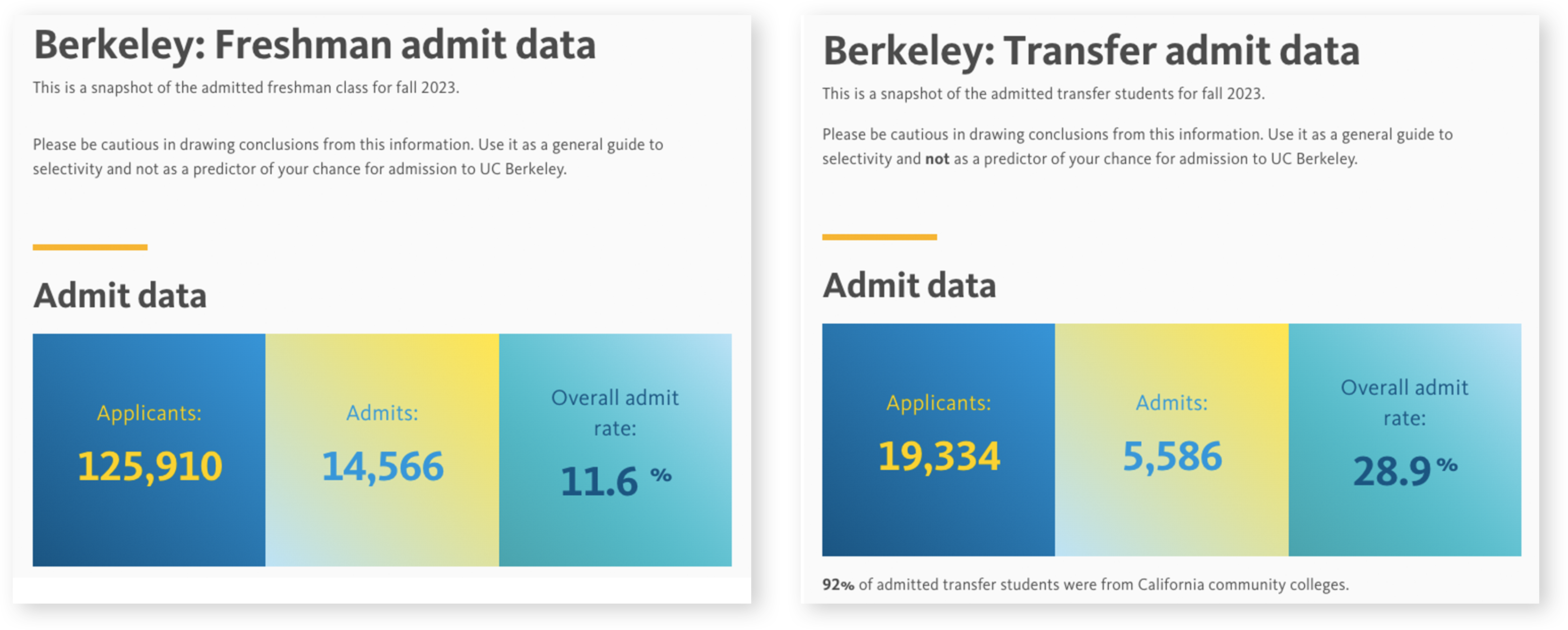Select the freshman Admits 14,566 tile

382,450
